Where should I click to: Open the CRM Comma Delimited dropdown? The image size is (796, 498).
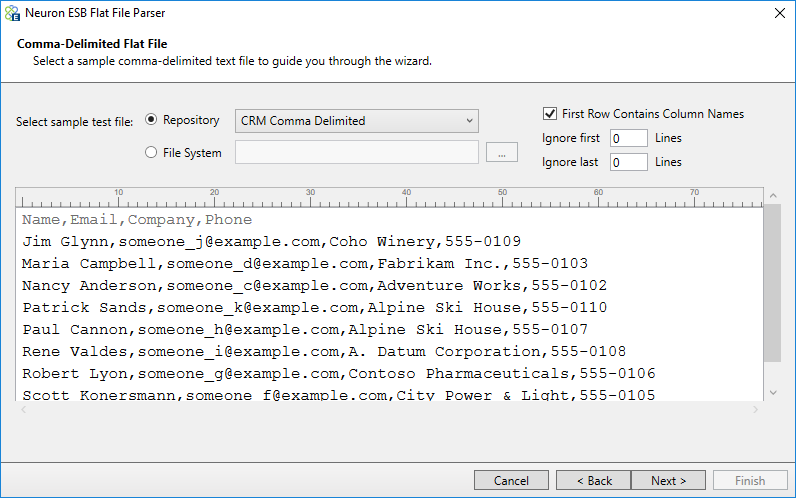tap(356, 121)
